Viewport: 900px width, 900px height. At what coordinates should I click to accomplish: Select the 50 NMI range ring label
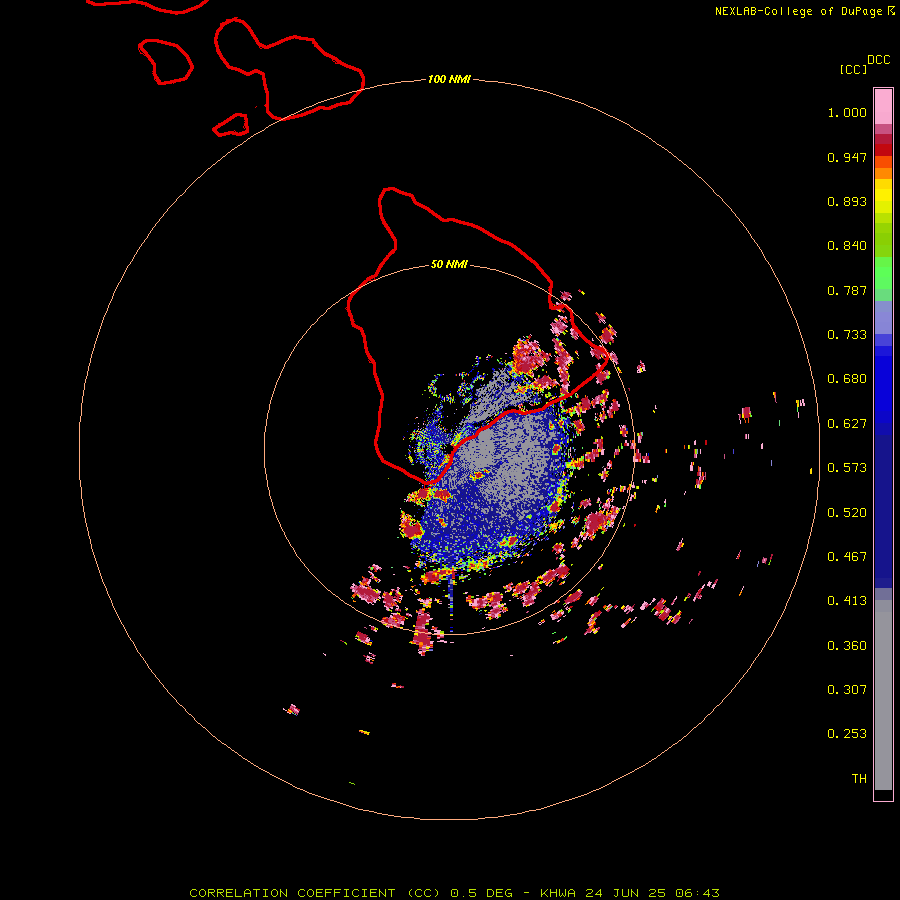[449, 264]
